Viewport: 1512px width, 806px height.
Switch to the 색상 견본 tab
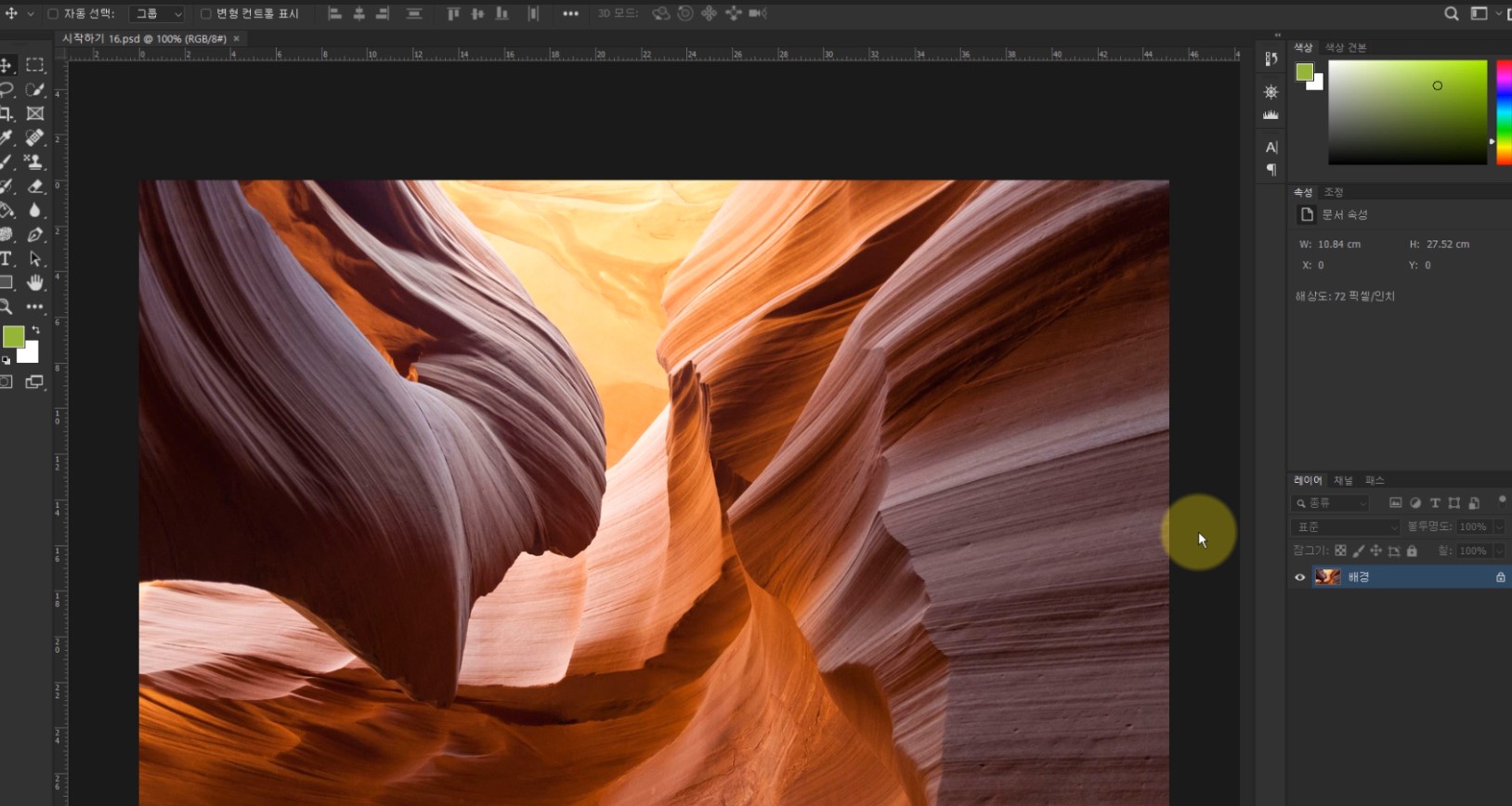click(x=1345, y=47)
